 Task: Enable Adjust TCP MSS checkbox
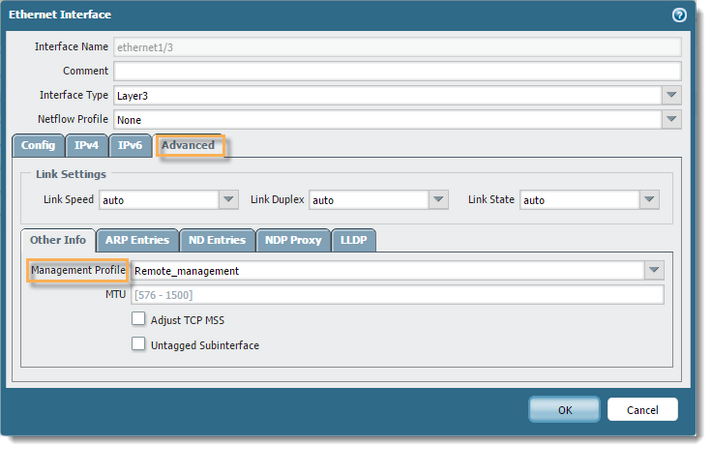139,320
